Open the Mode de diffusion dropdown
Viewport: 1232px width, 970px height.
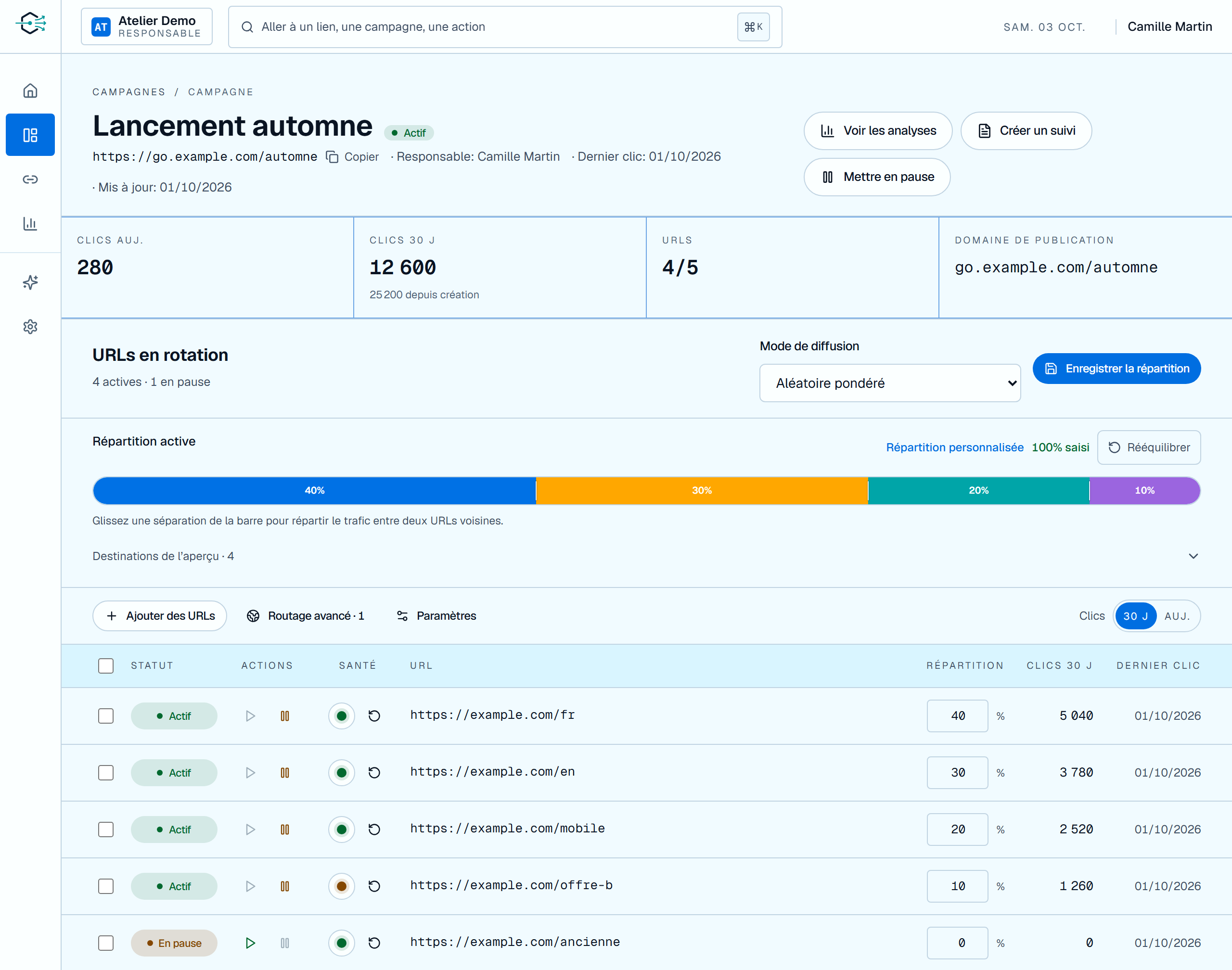(x=890, y=383)
